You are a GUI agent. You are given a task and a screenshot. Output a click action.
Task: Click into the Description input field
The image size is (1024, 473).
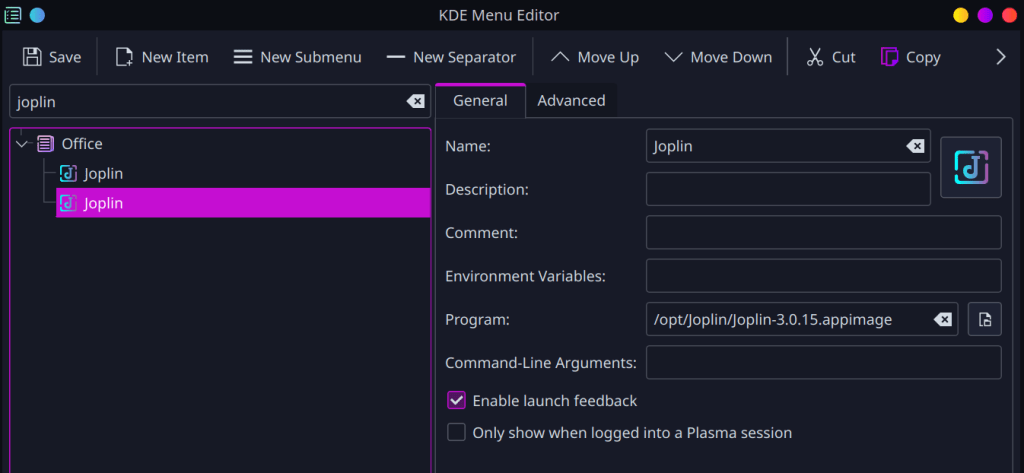pyautogui.click(x=788, y=189)
